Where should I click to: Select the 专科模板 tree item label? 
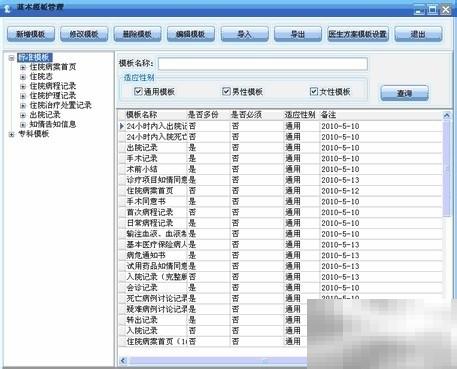point(34,134)
